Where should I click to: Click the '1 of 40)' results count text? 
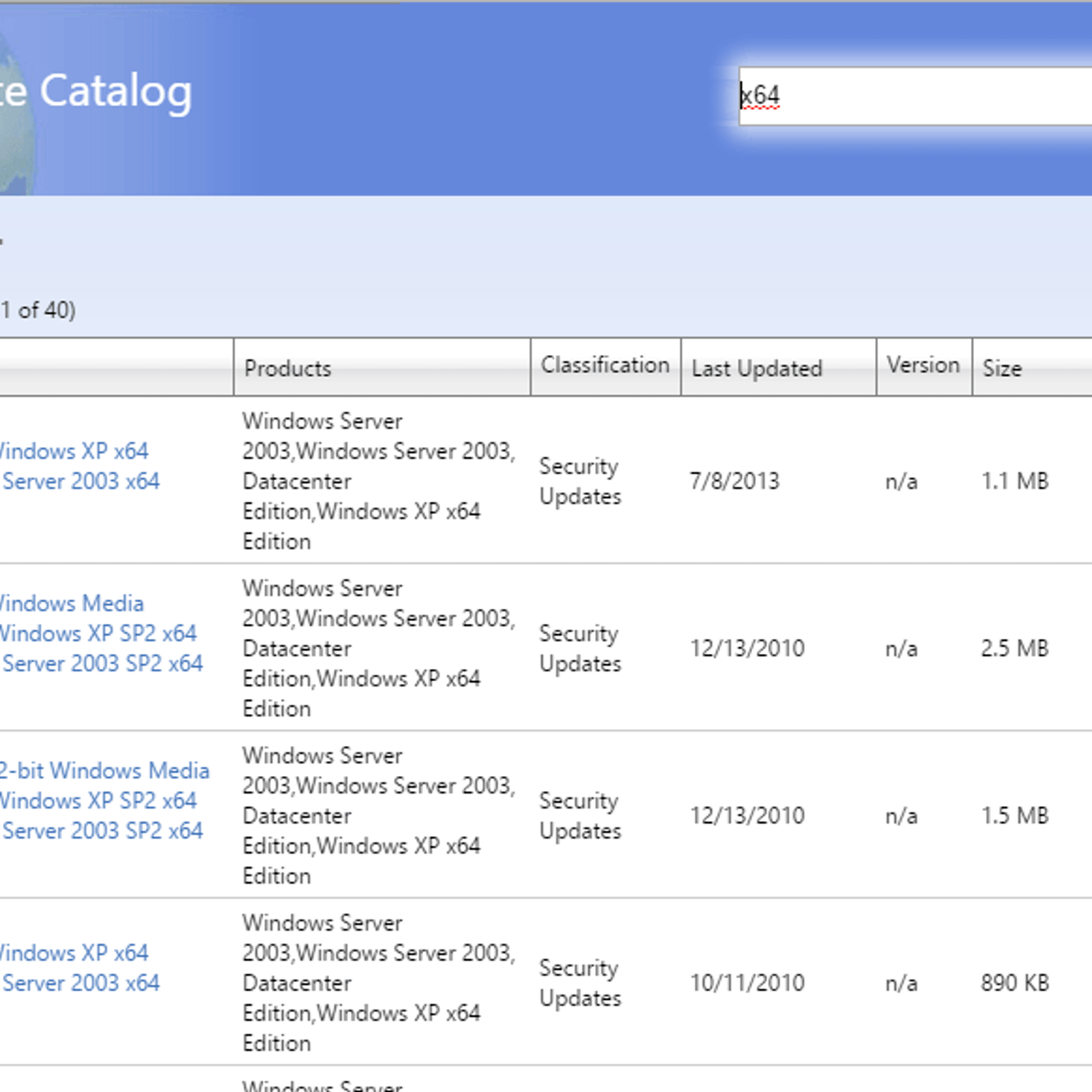click(x=38, y=311)
